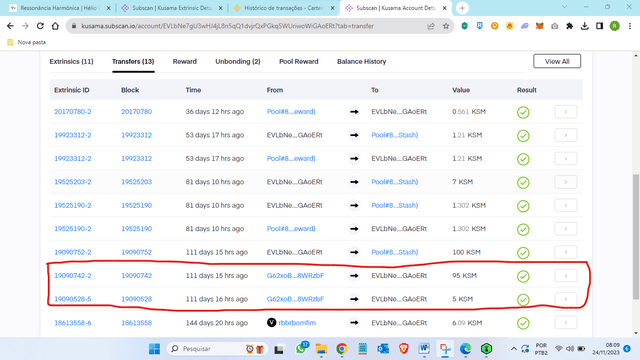Open Microsoft Edge from the taskbar
The height and width of the screenshot is (360, 640).
tap(465, 349)
